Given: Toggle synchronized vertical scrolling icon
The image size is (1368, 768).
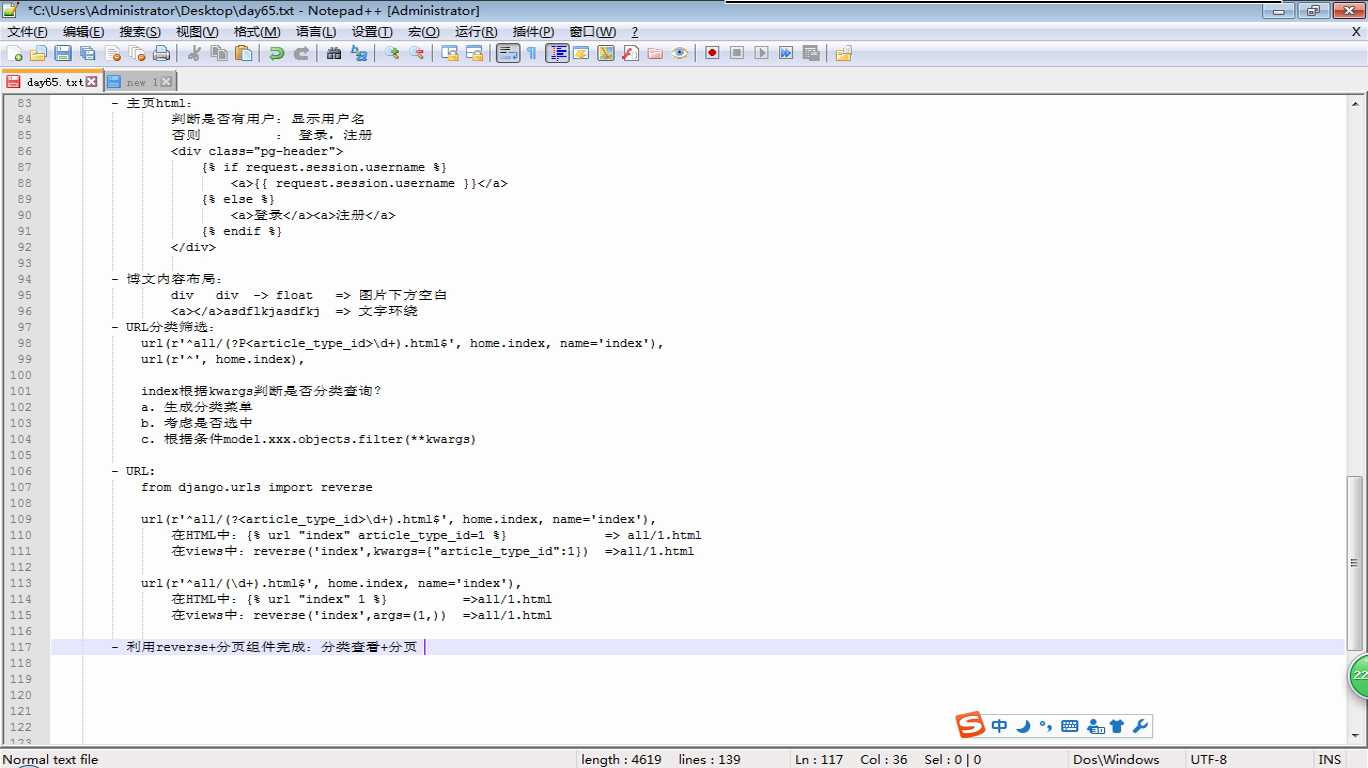Looking at the screenshot, I should (x=450, y=53).
